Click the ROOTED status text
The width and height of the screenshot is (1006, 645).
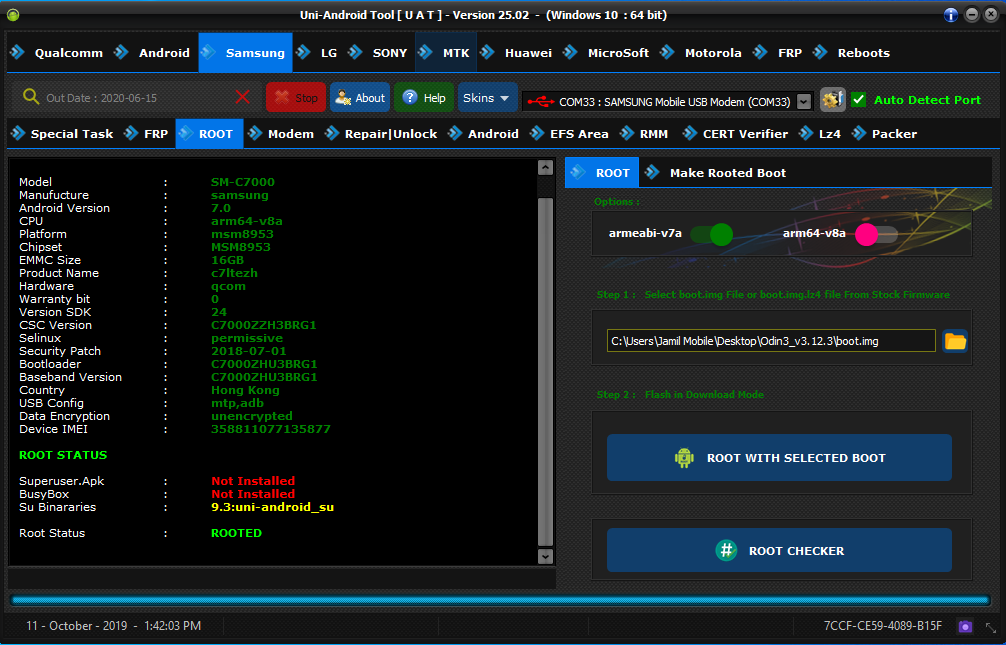(236, 533)
